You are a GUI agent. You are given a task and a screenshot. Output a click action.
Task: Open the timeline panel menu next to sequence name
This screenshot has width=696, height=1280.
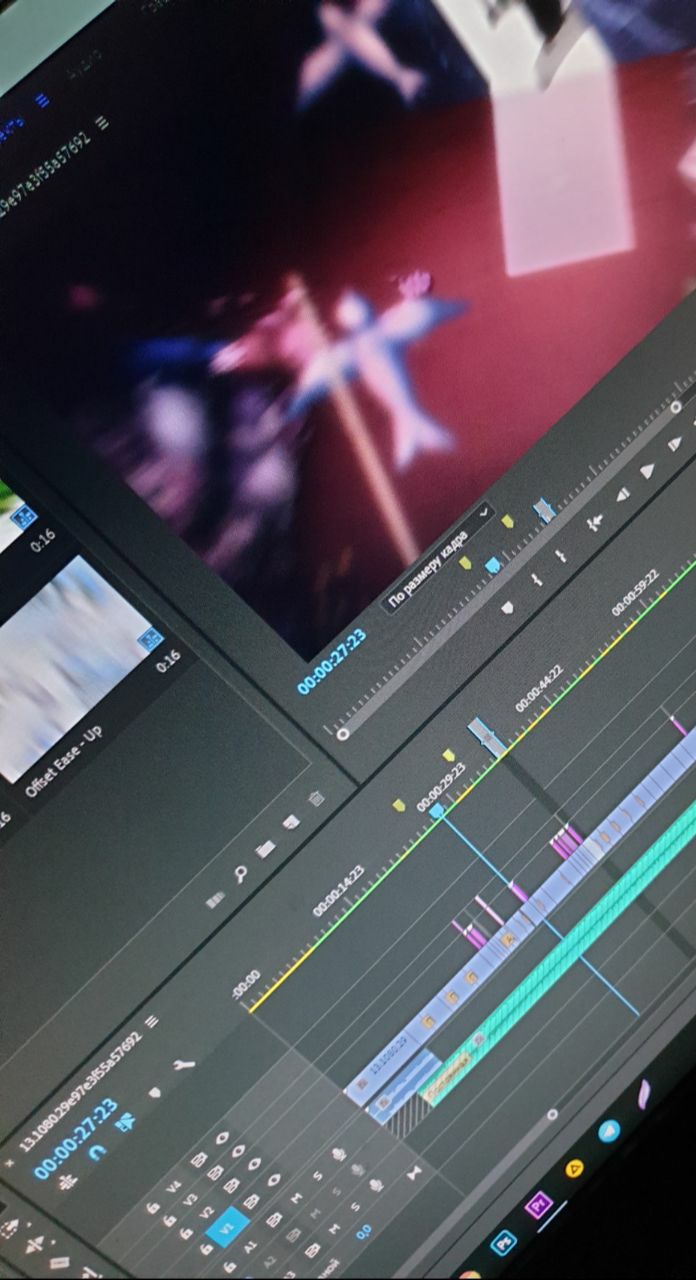(x=150, y=1021)
